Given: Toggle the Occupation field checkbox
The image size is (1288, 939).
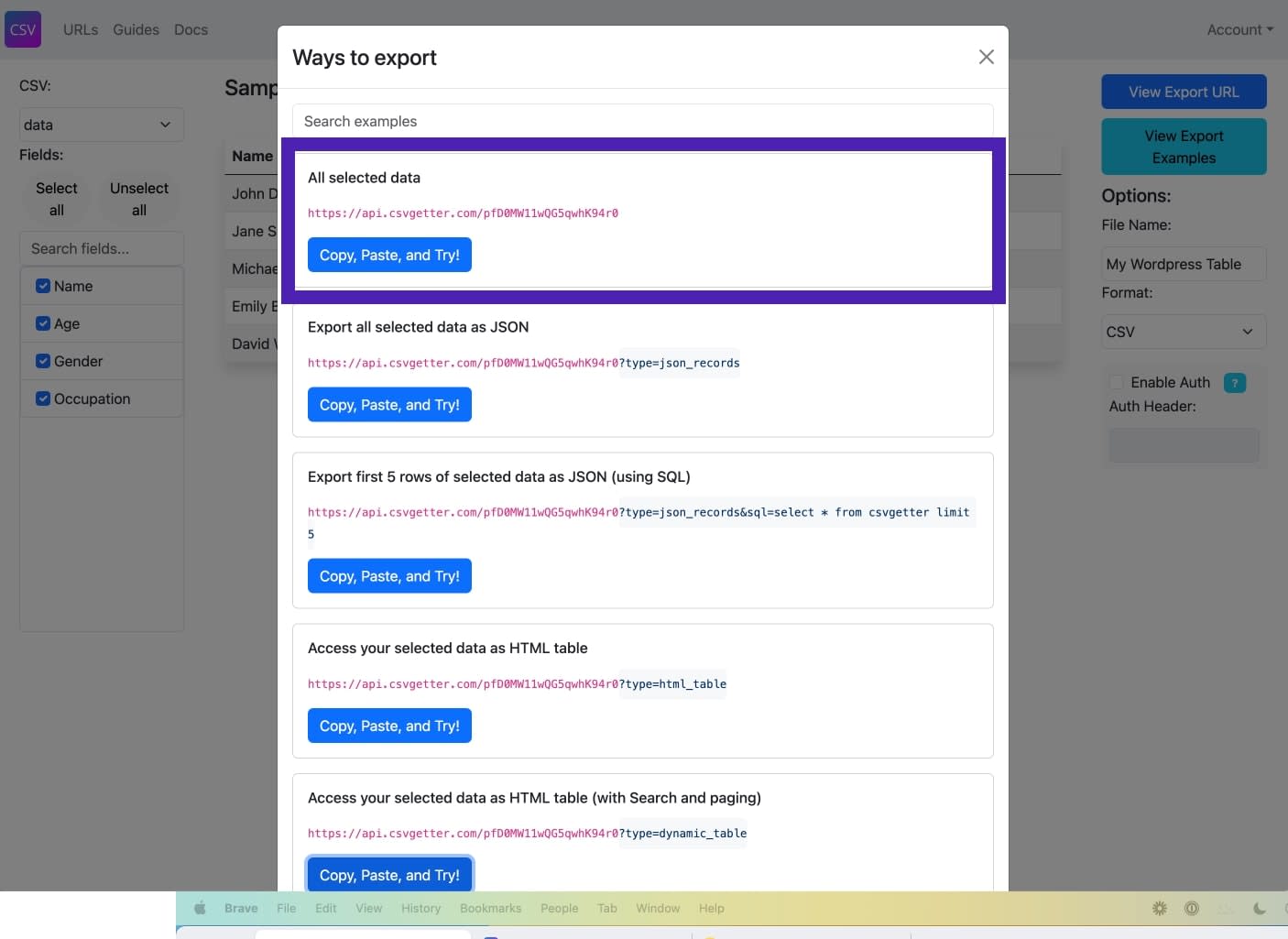Looking at the screenshot, I should 42,398.
